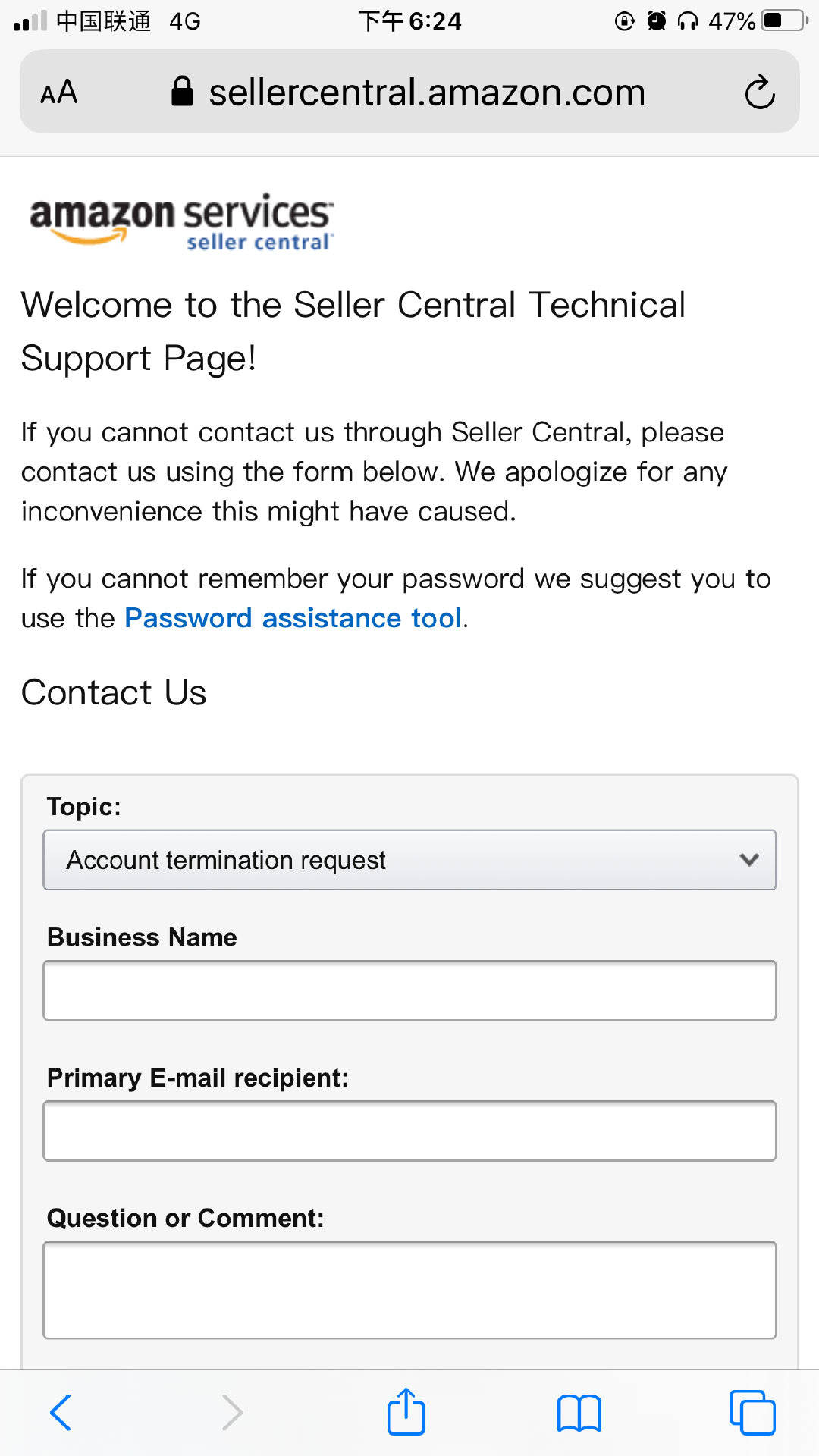Tap the sellercentral.amazon.com address bar
Screen dimensions: 819x1456
click(426, 93)
